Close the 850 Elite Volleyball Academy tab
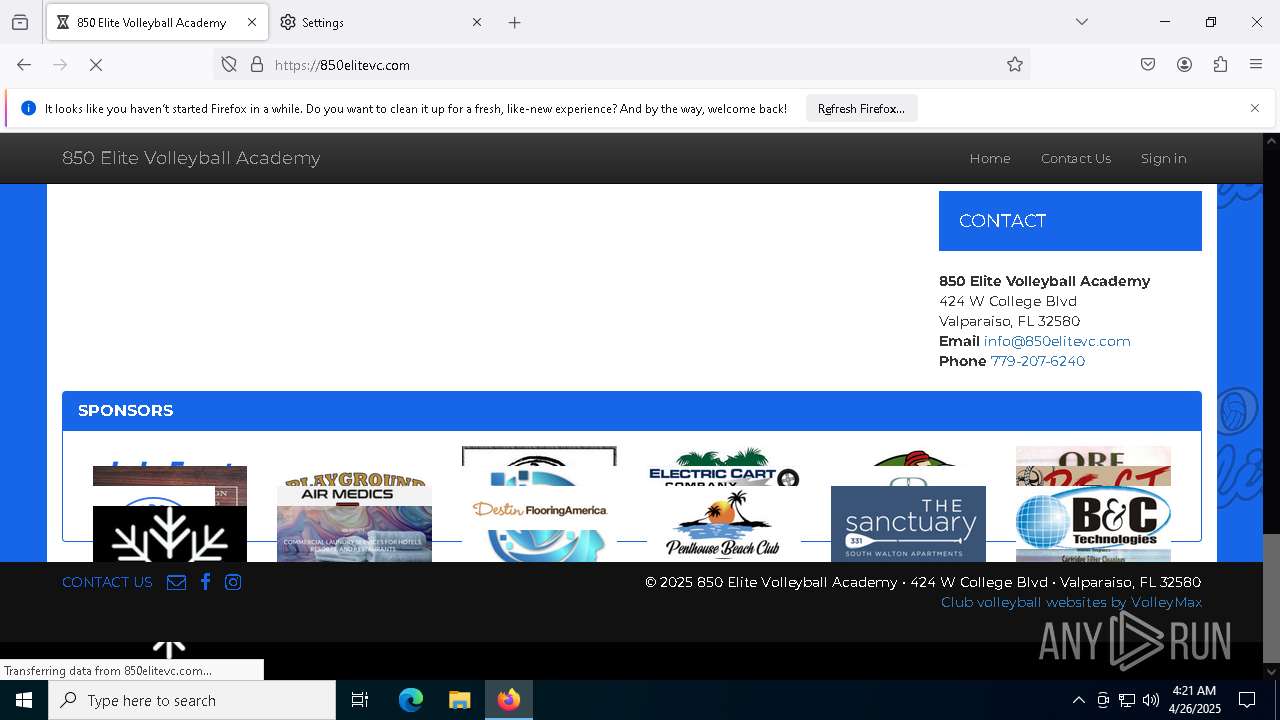 pos(252,22)
